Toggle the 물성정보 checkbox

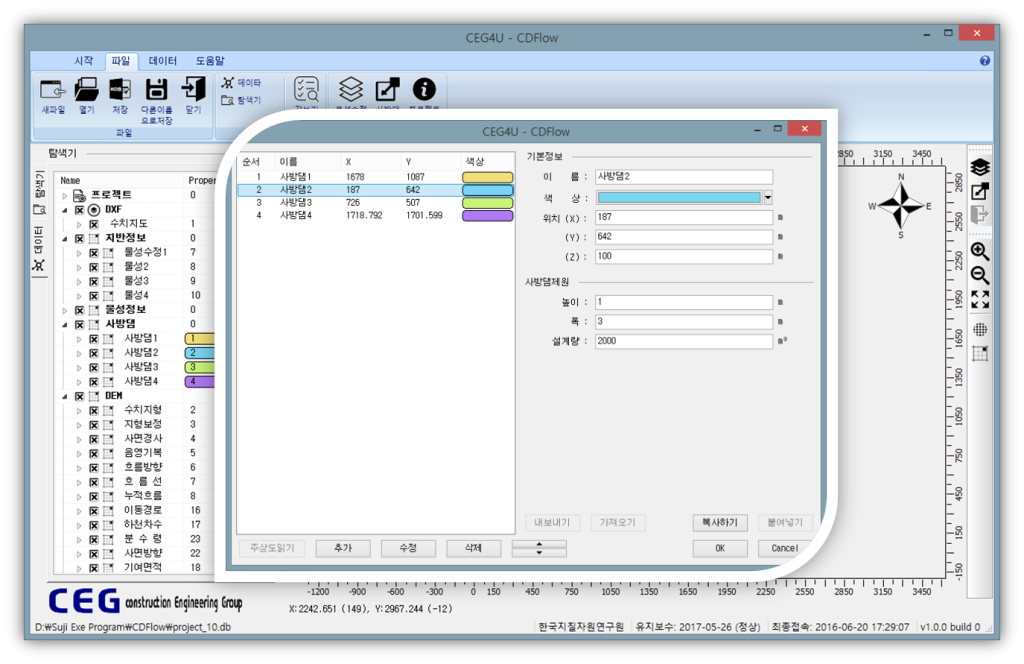79,310
